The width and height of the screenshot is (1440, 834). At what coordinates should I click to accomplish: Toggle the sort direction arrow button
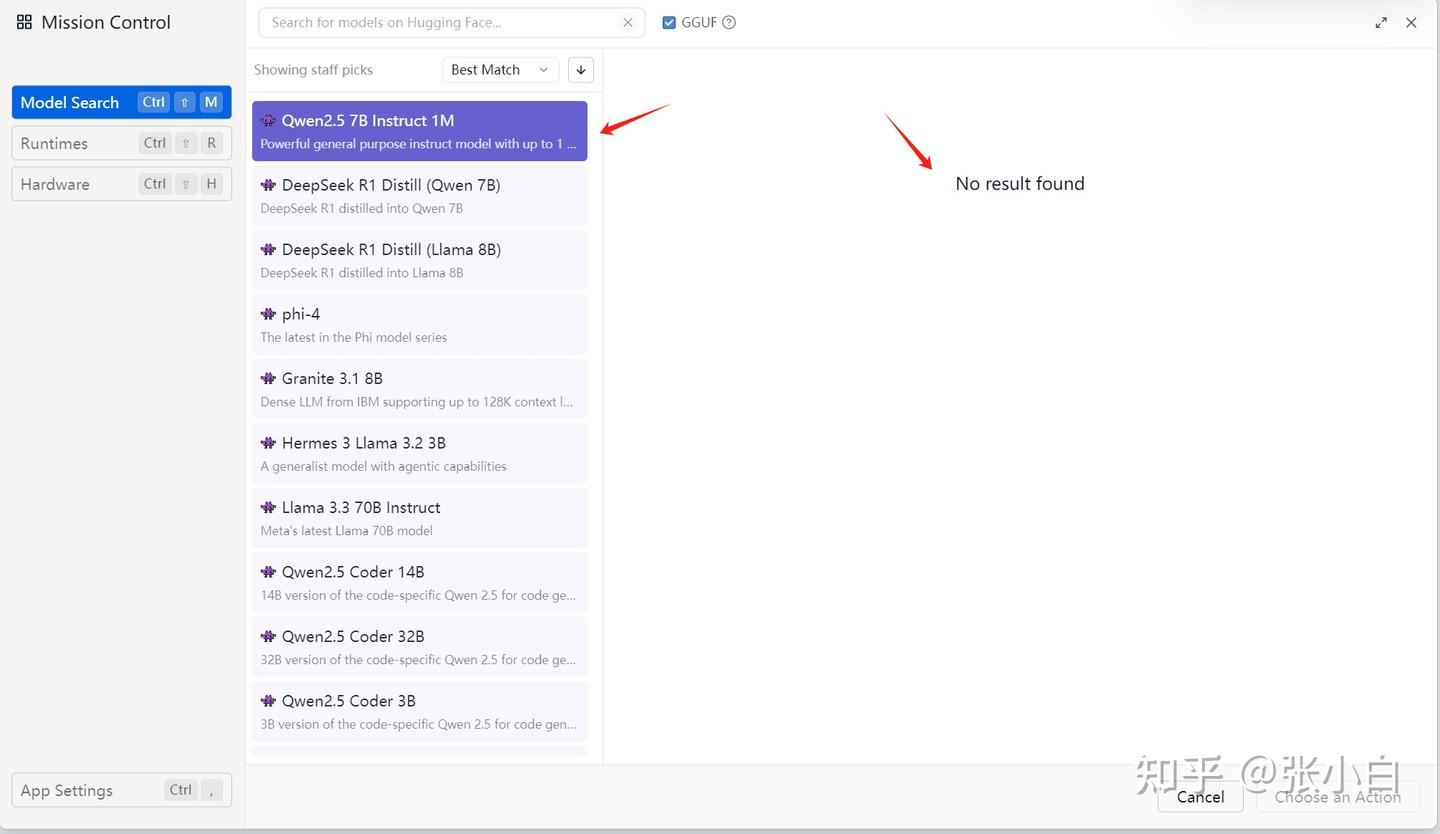tap(581, 70)
